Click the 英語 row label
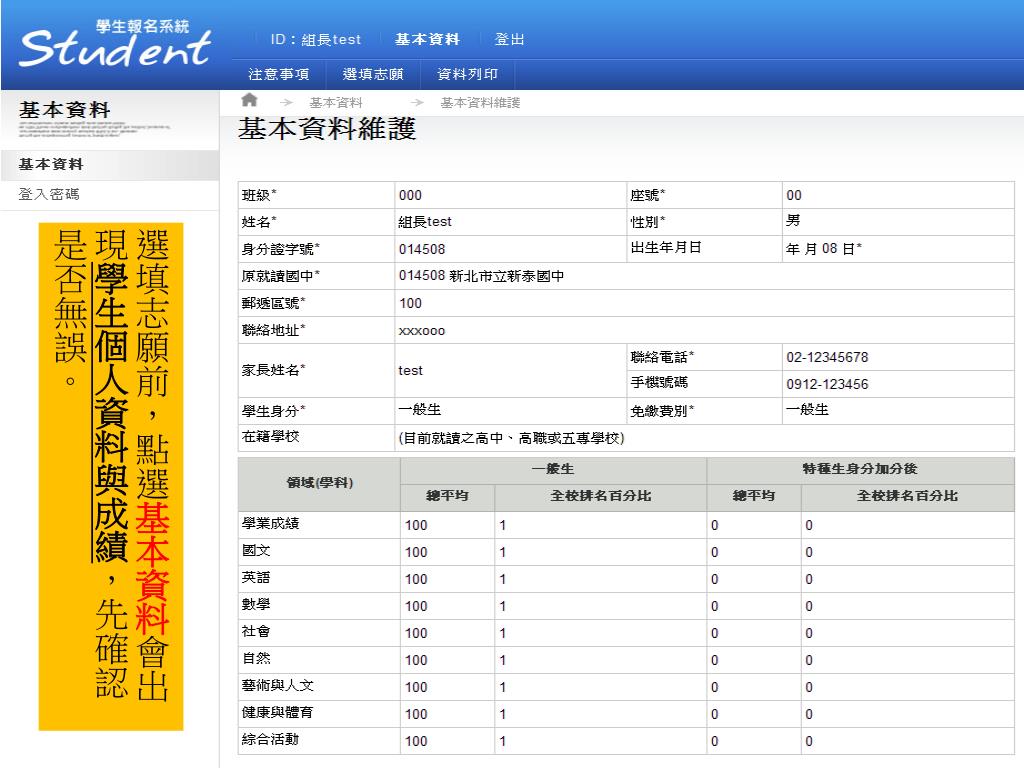Screen dimensions: 1024x768 point(256,578)
